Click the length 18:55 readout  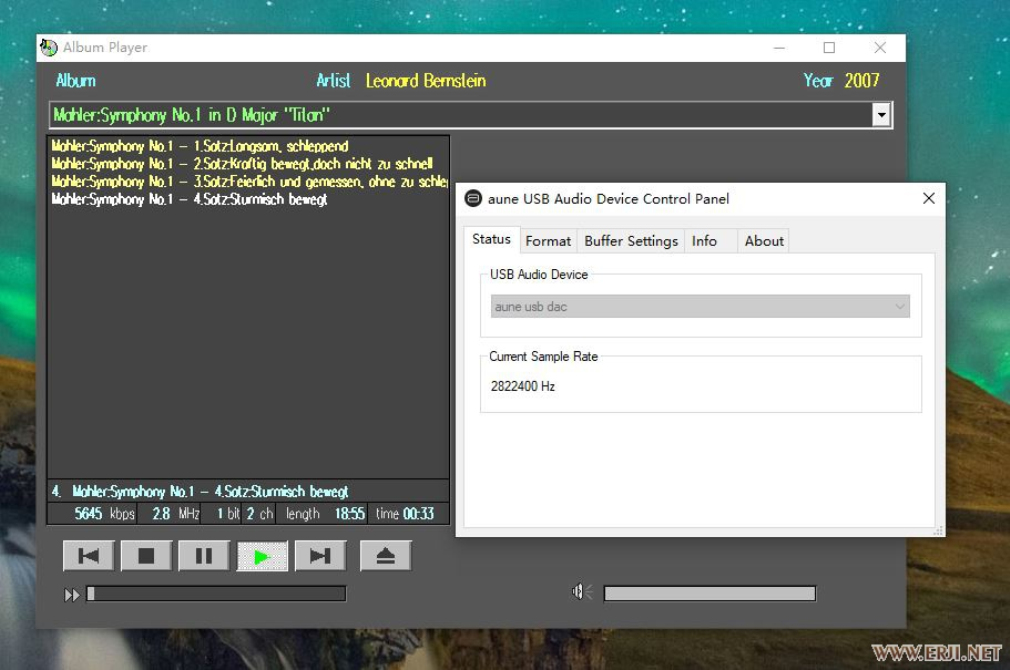tap(325, 513)
